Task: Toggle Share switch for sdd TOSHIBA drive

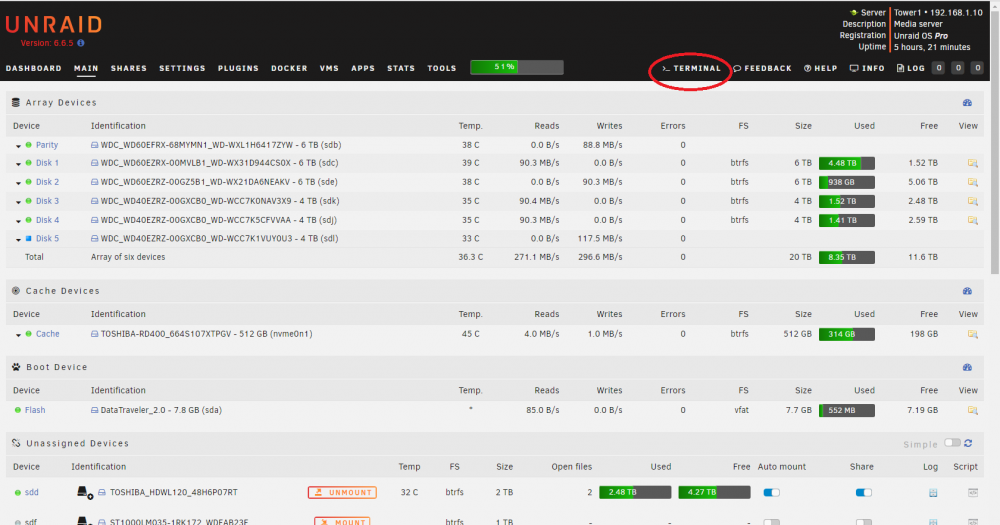Action: coord(864,492)
